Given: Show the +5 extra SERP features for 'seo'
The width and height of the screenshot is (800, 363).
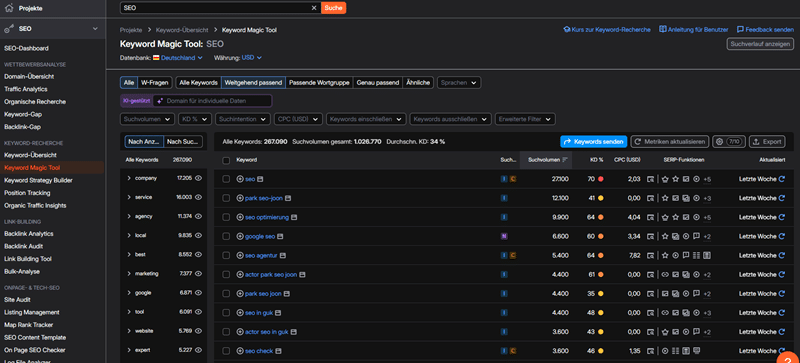Looking at the screenshot, I should tap(707, 179).
